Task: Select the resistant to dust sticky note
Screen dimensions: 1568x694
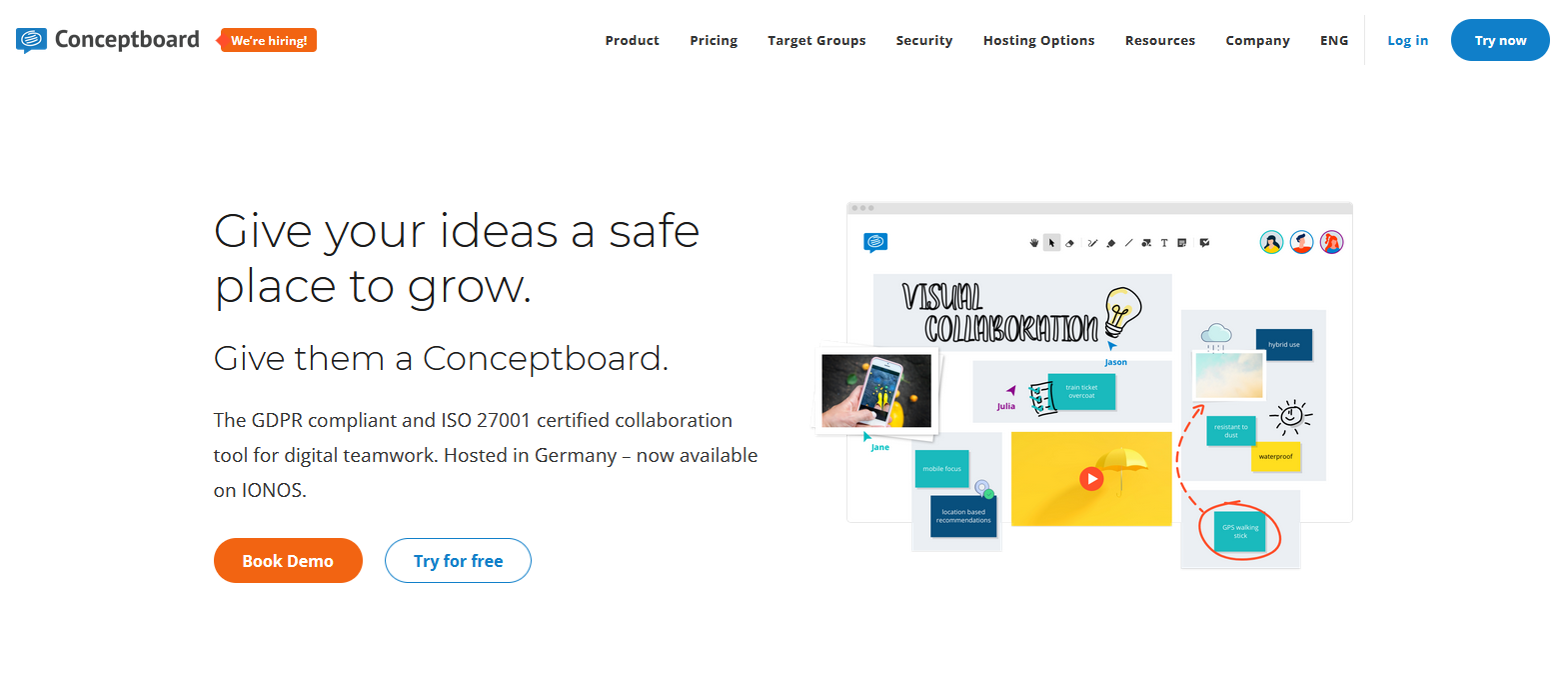Action: 1231,430
